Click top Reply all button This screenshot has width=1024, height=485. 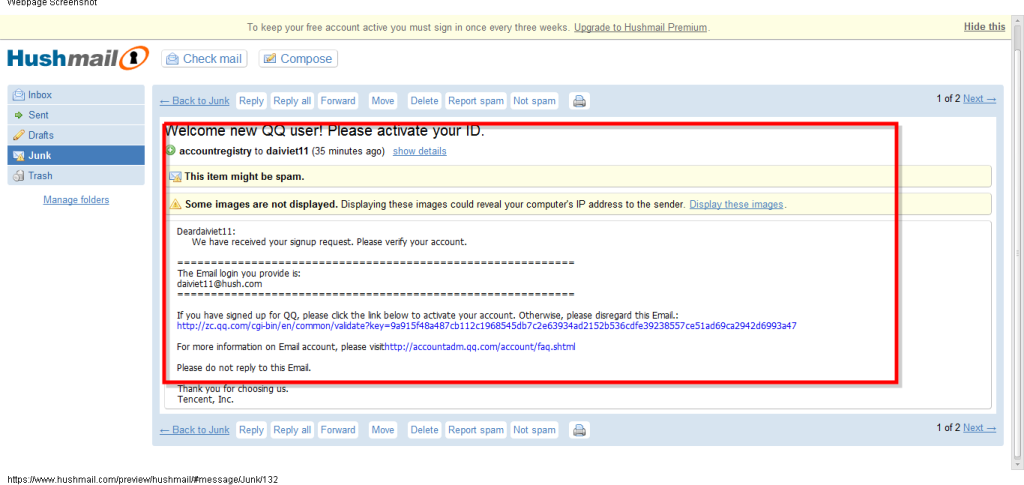292,101
